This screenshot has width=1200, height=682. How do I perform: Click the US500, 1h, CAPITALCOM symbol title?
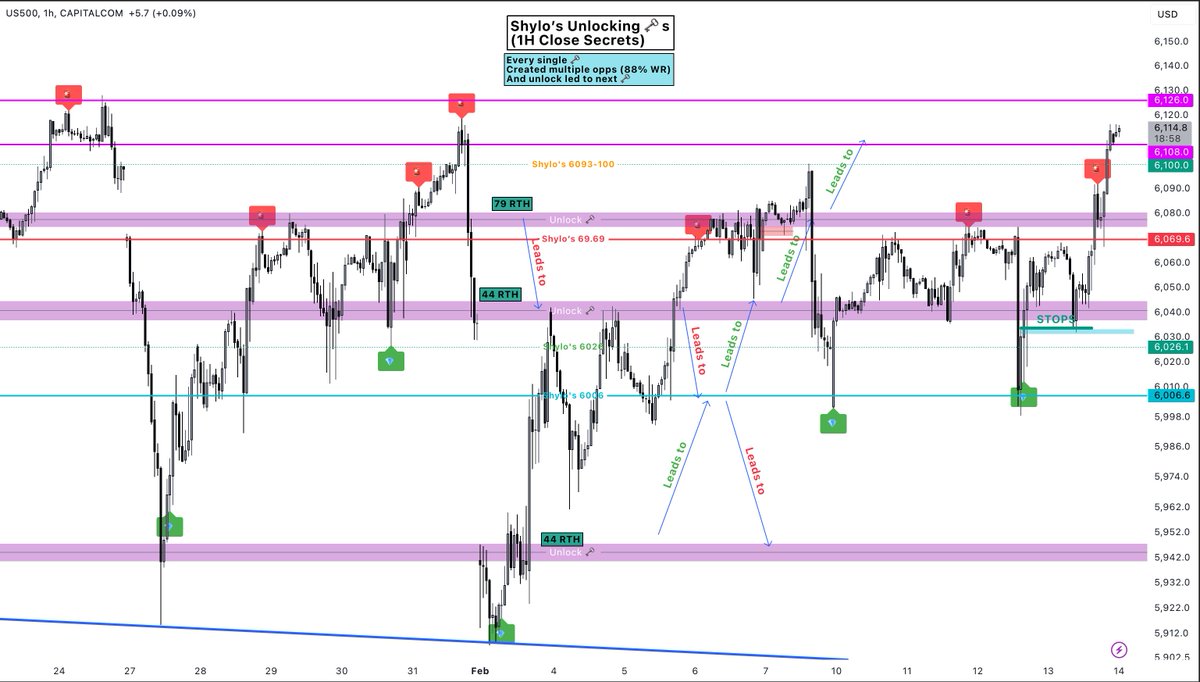67,12
